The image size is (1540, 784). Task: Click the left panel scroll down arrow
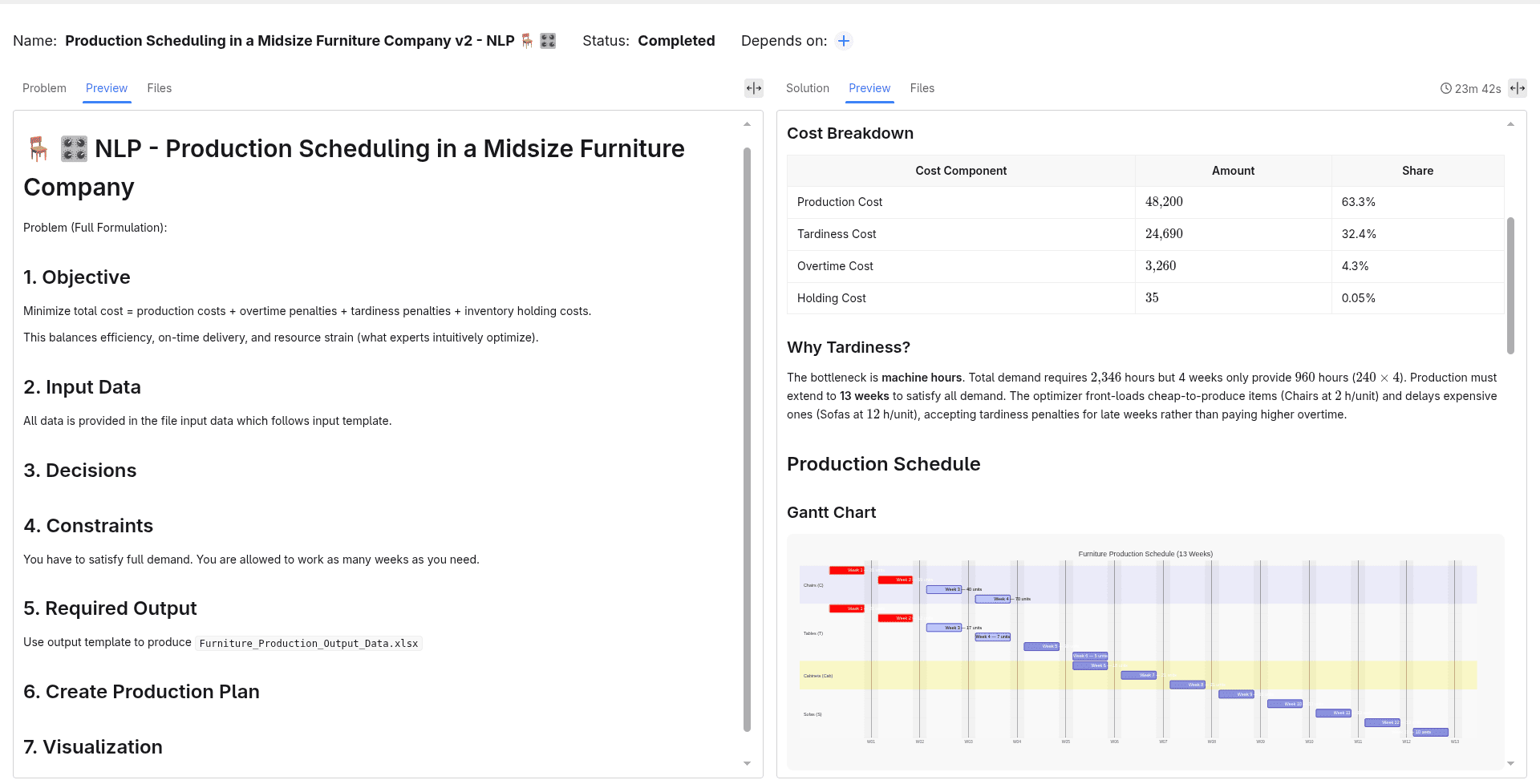747,764
